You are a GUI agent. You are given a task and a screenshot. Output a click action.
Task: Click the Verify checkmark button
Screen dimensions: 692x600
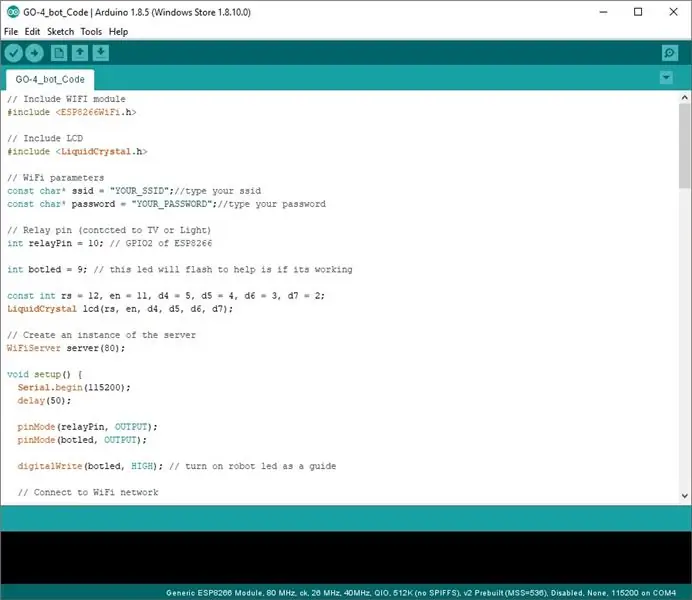point(14,53)
